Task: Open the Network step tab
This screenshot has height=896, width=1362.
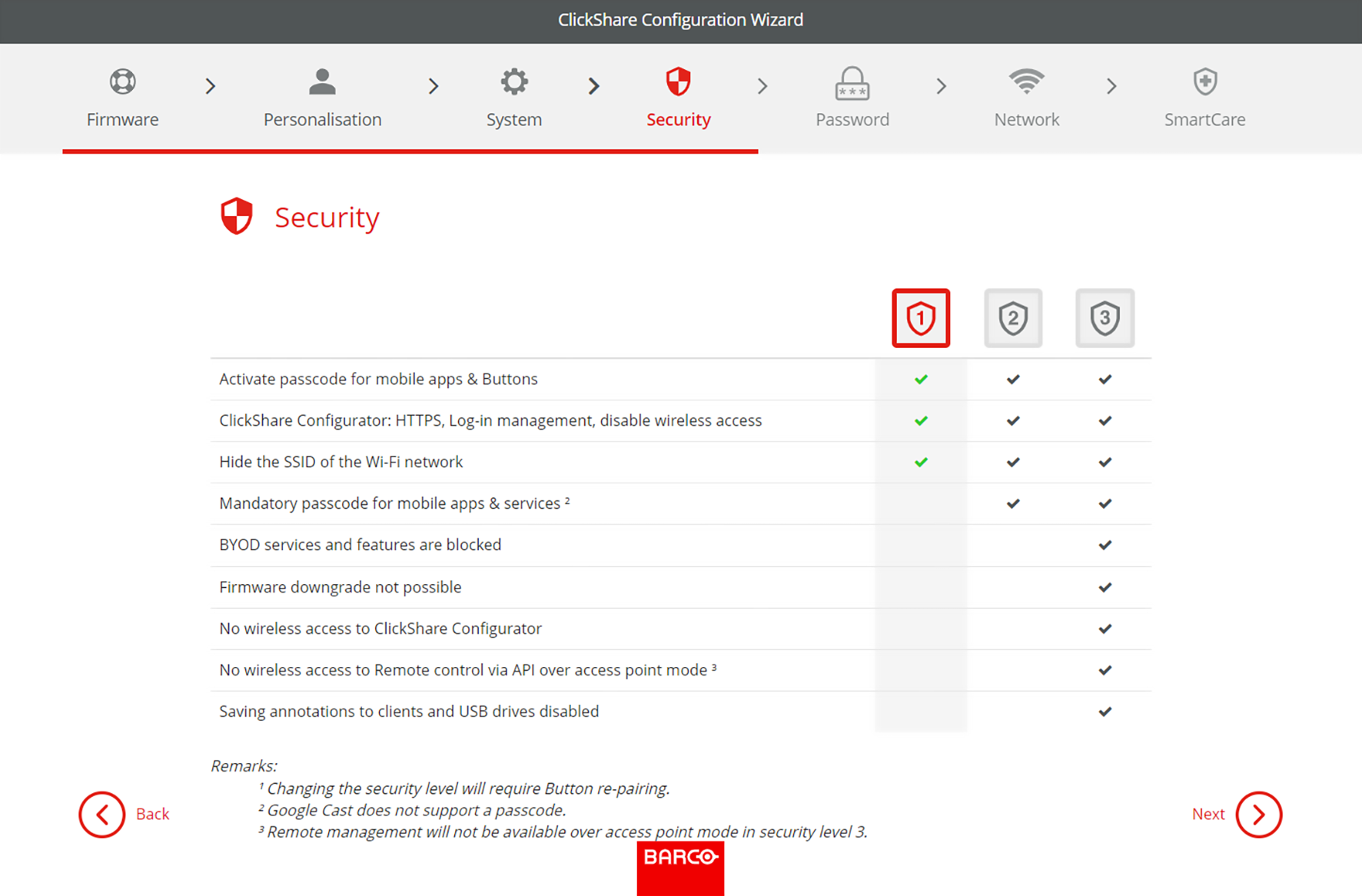Action: tap(1027, 97)
